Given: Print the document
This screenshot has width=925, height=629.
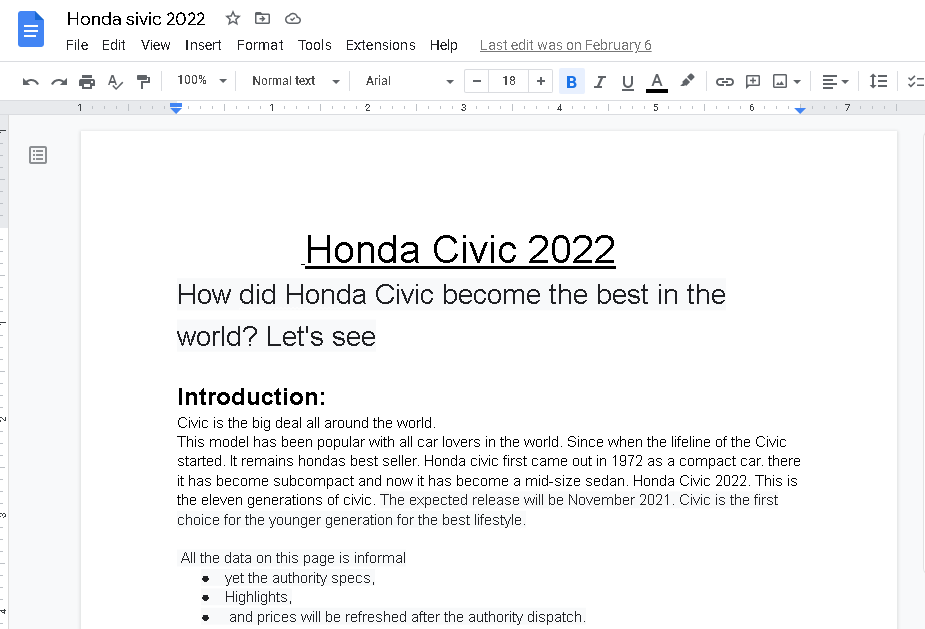Looking at the screenshot, I should [87, 81].
